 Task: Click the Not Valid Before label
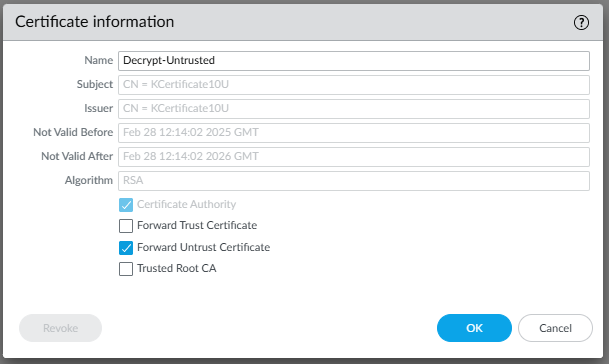73,132
